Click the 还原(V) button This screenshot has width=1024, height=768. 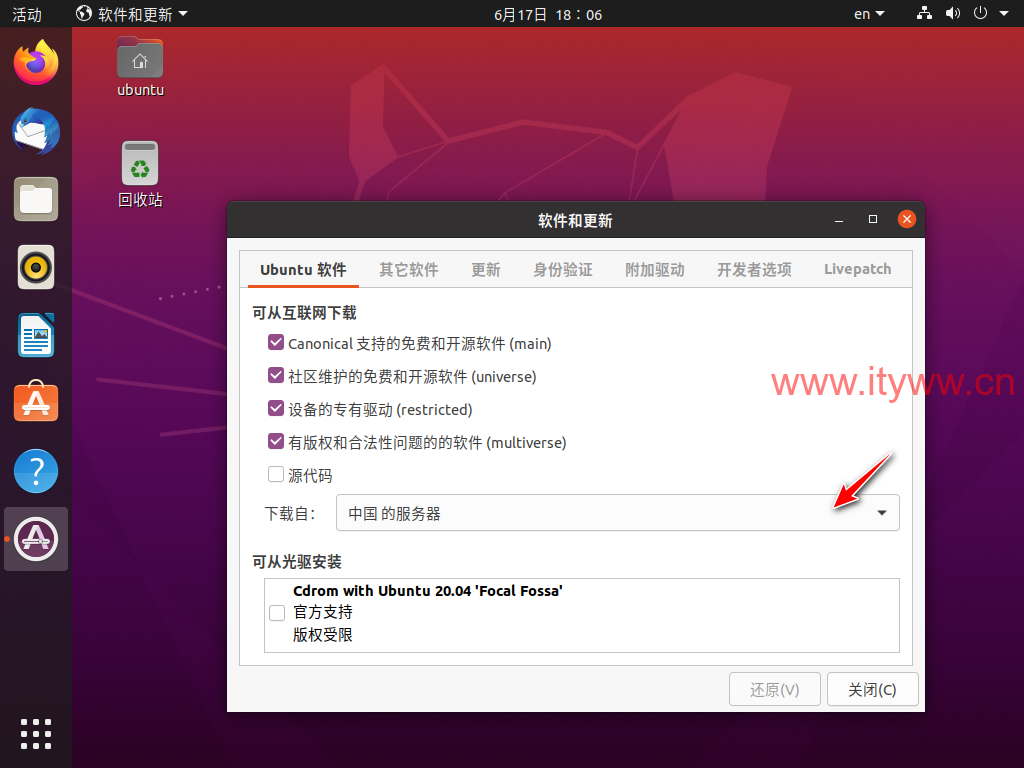(x=775, y=689)
